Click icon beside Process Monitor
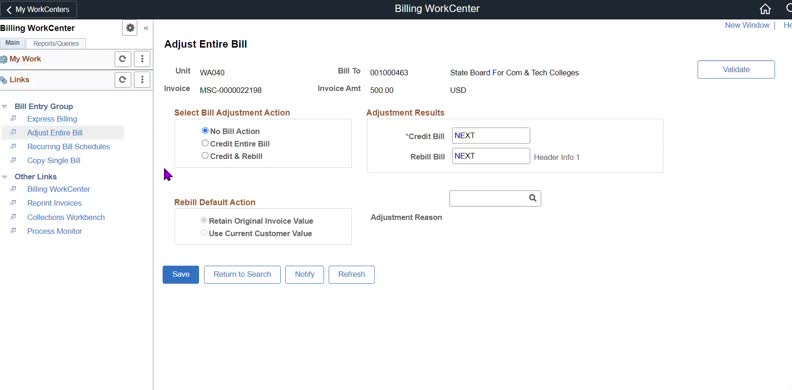 [x=14, y=231]
